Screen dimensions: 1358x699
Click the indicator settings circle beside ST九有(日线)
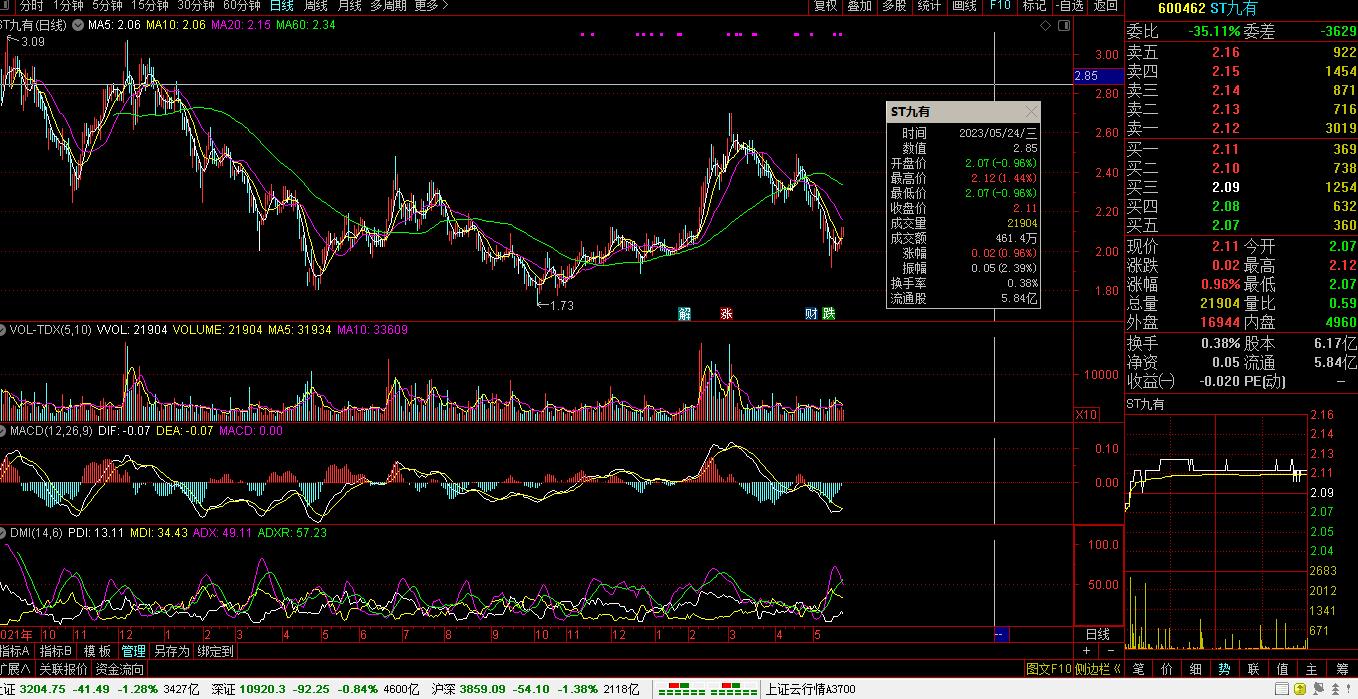click(x=77, y=24)
